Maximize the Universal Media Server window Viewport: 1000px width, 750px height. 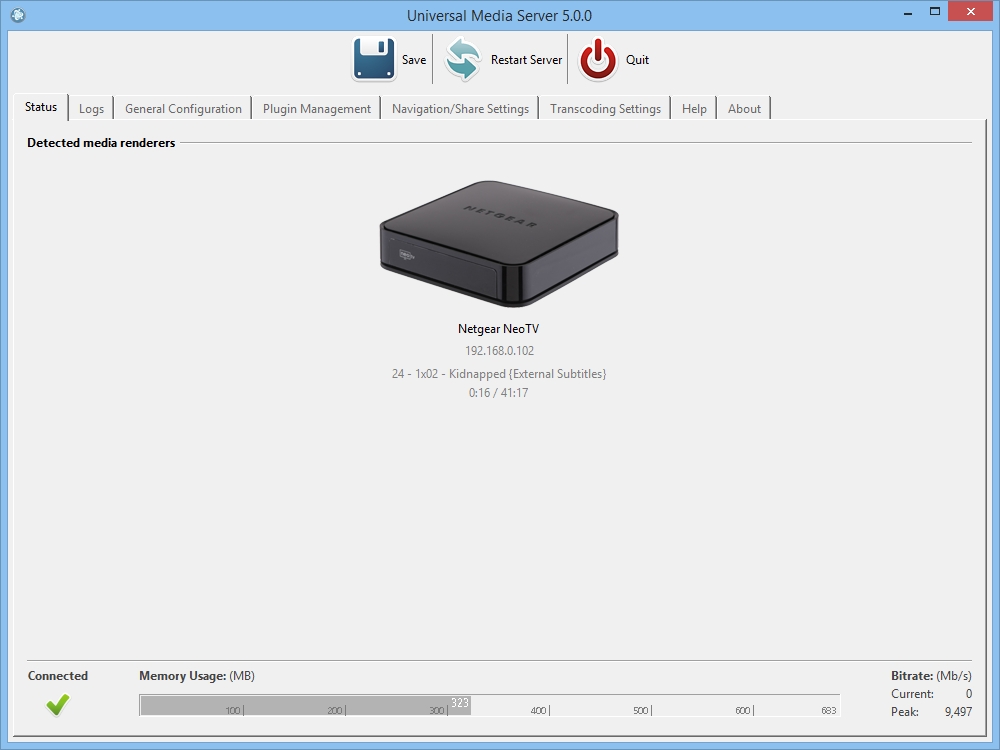pyautogui.click(x=935, y=11)
